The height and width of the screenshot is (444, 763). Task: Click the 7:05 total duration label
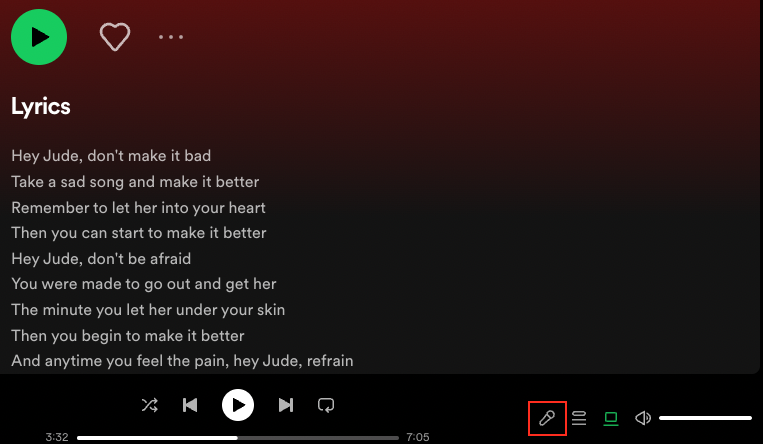click(x=418, y=437)
